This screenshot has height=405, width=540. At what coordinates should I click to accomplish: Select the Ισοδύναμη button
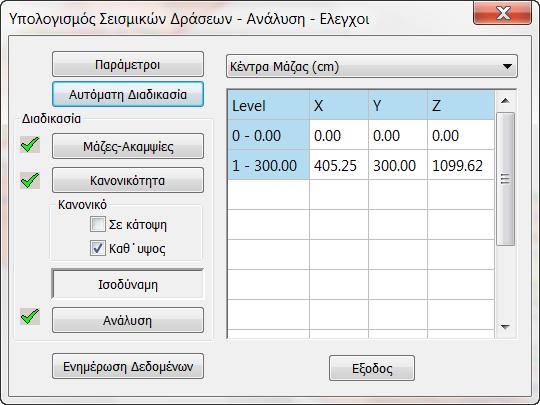[128, 284]
